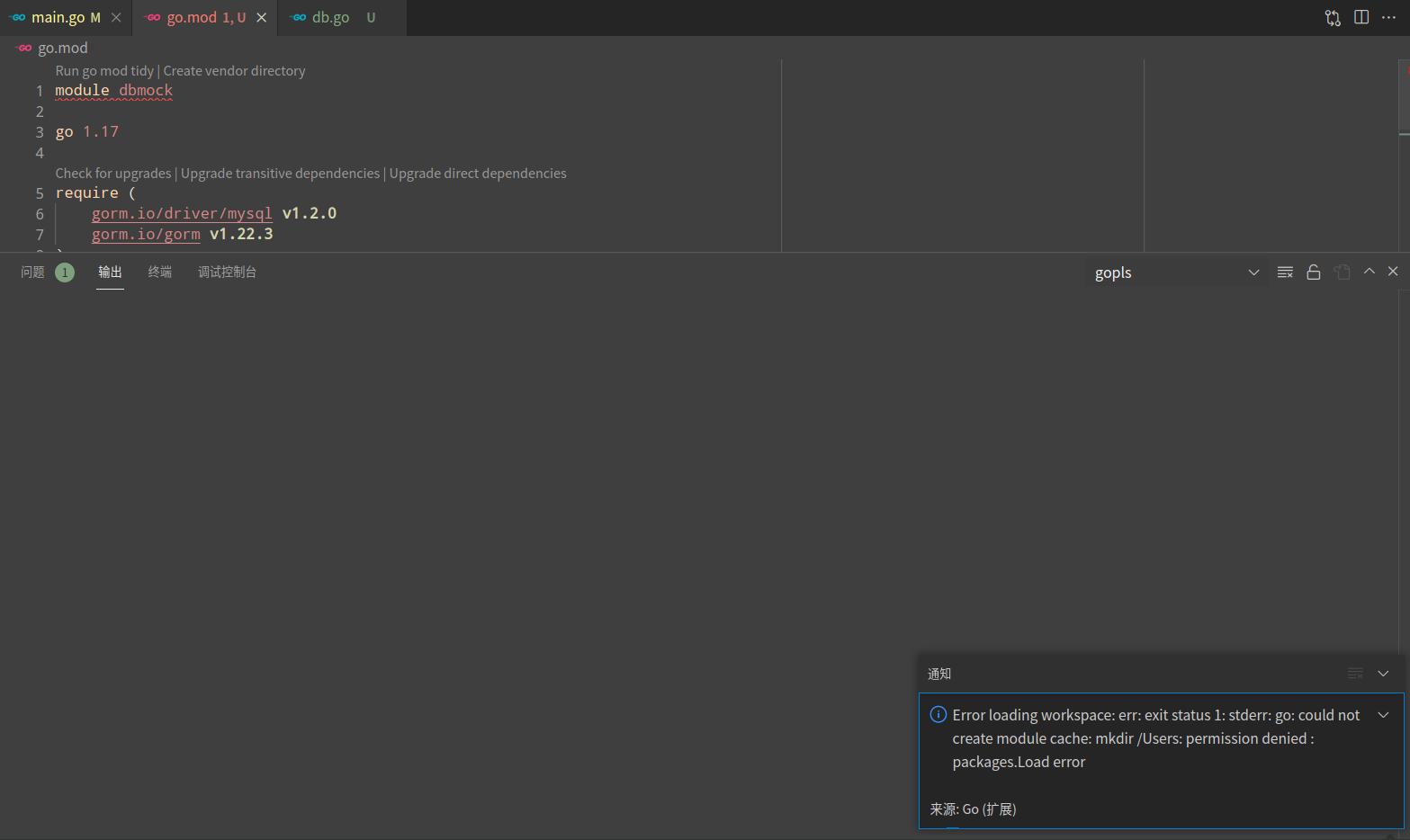Click Upgrade direct dependencies code lens
Image resolution: width=1410 pixels, height=840 pixels.
478,173
